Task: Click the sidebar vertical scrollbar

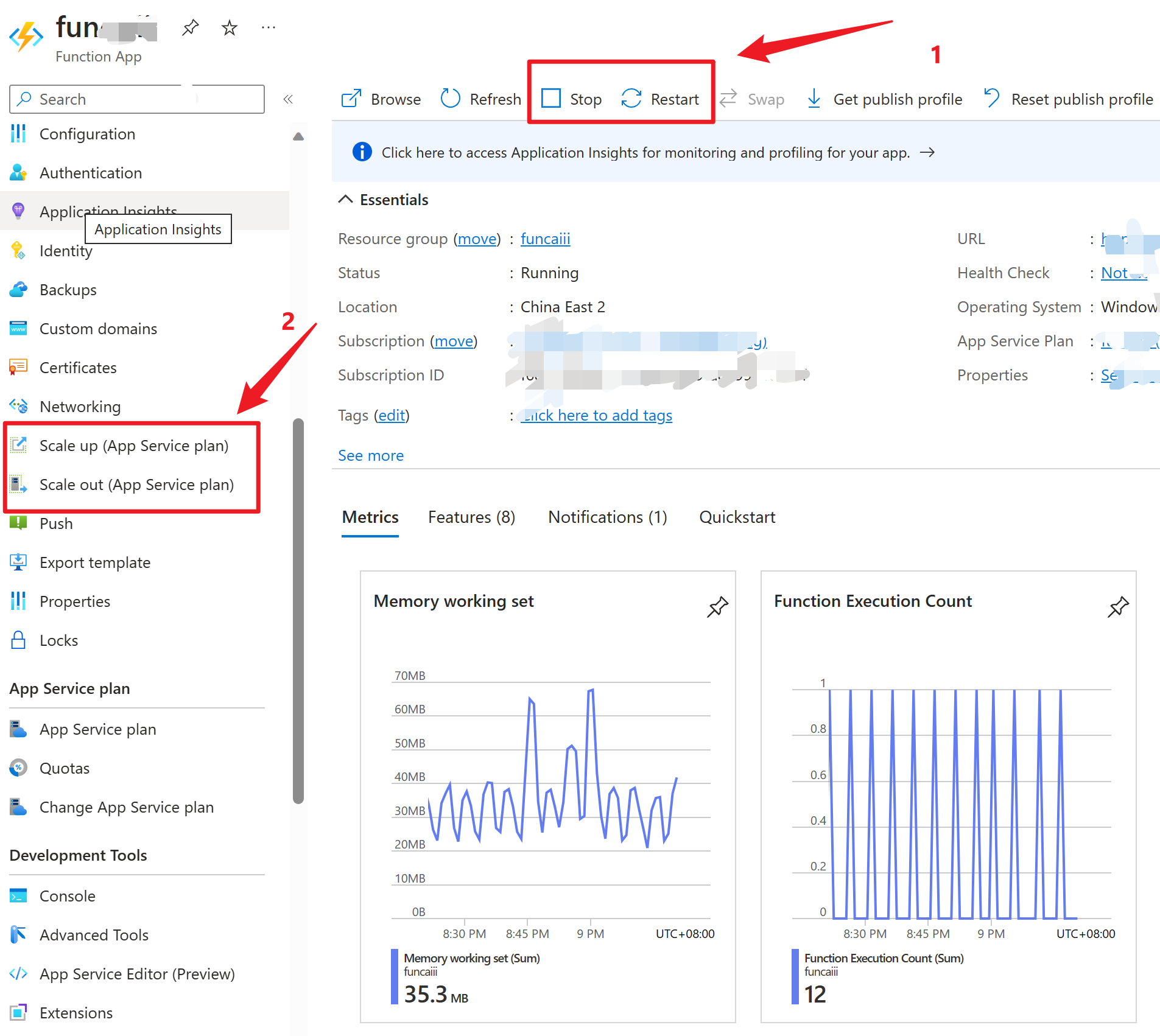Action: click(298, 609)
